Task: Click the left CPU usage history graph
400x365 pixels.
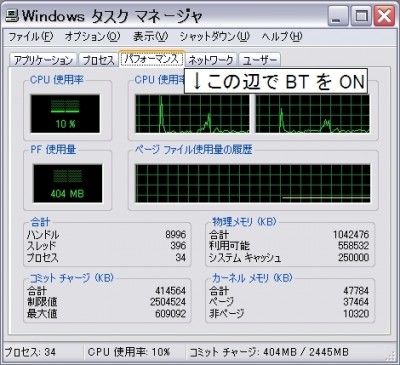Action: point(192,114)
